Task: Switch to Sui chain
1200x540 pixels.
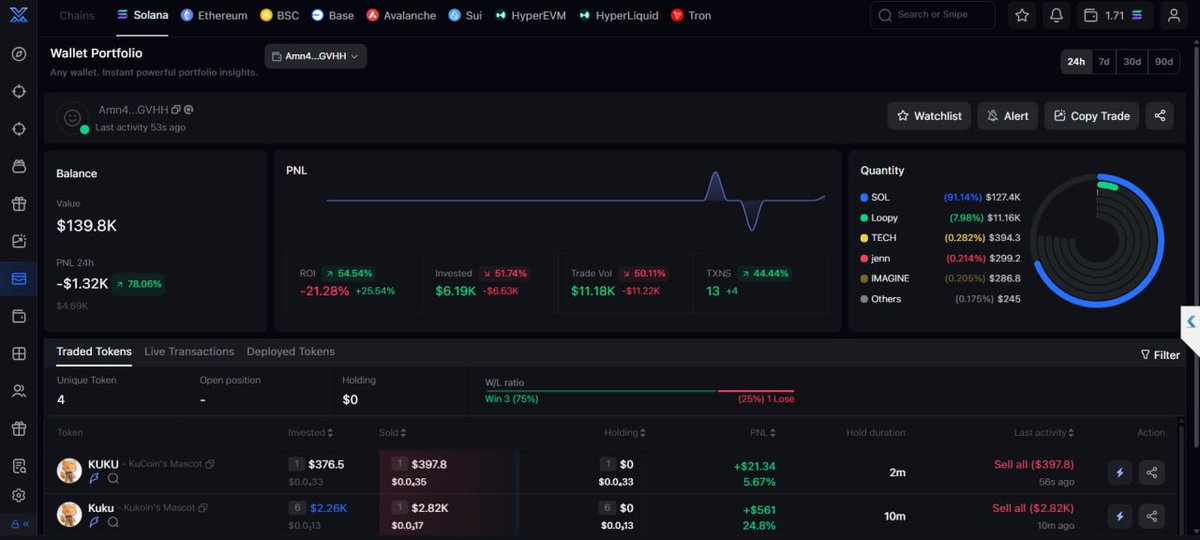Action: point(465,16)
